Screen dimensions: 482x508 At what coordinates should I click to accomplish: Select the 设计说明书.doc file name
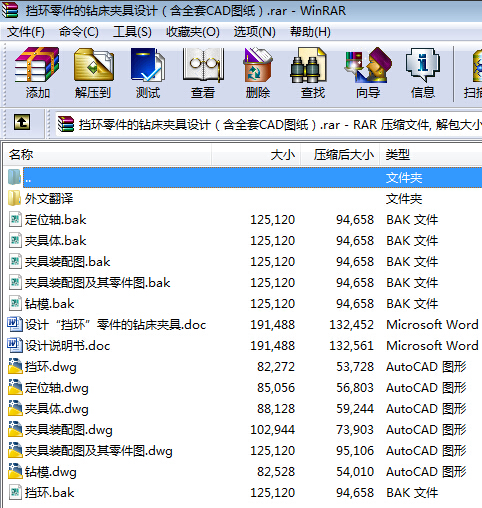(x=67, y=346)
